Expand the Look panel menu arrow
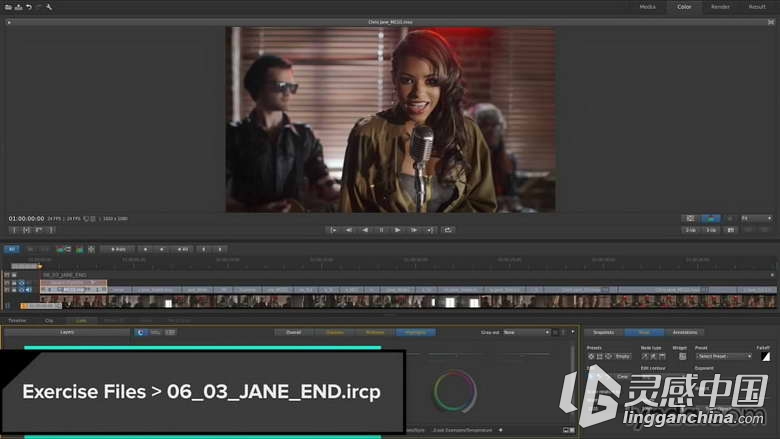780x439 pixels. (x=573, y=332)
